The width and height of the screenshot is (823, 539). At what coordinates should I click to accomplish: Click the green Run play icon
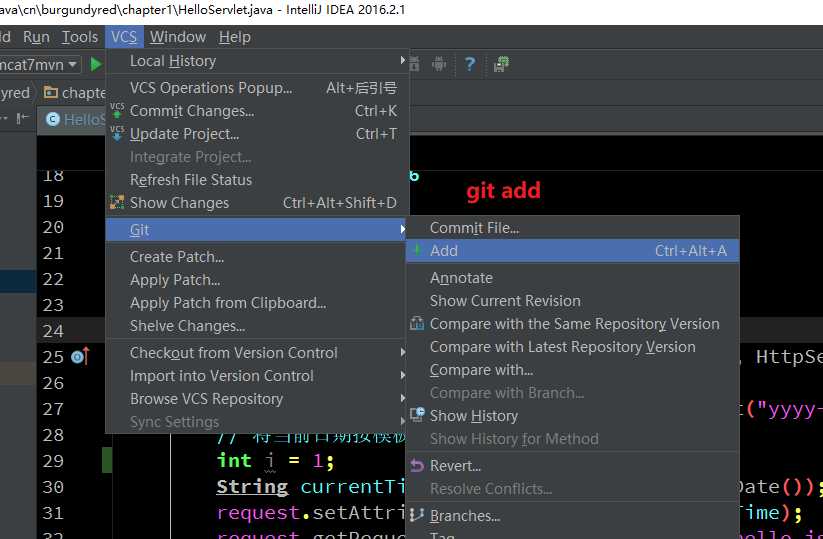pyautogui.click(x=96, y=65)
